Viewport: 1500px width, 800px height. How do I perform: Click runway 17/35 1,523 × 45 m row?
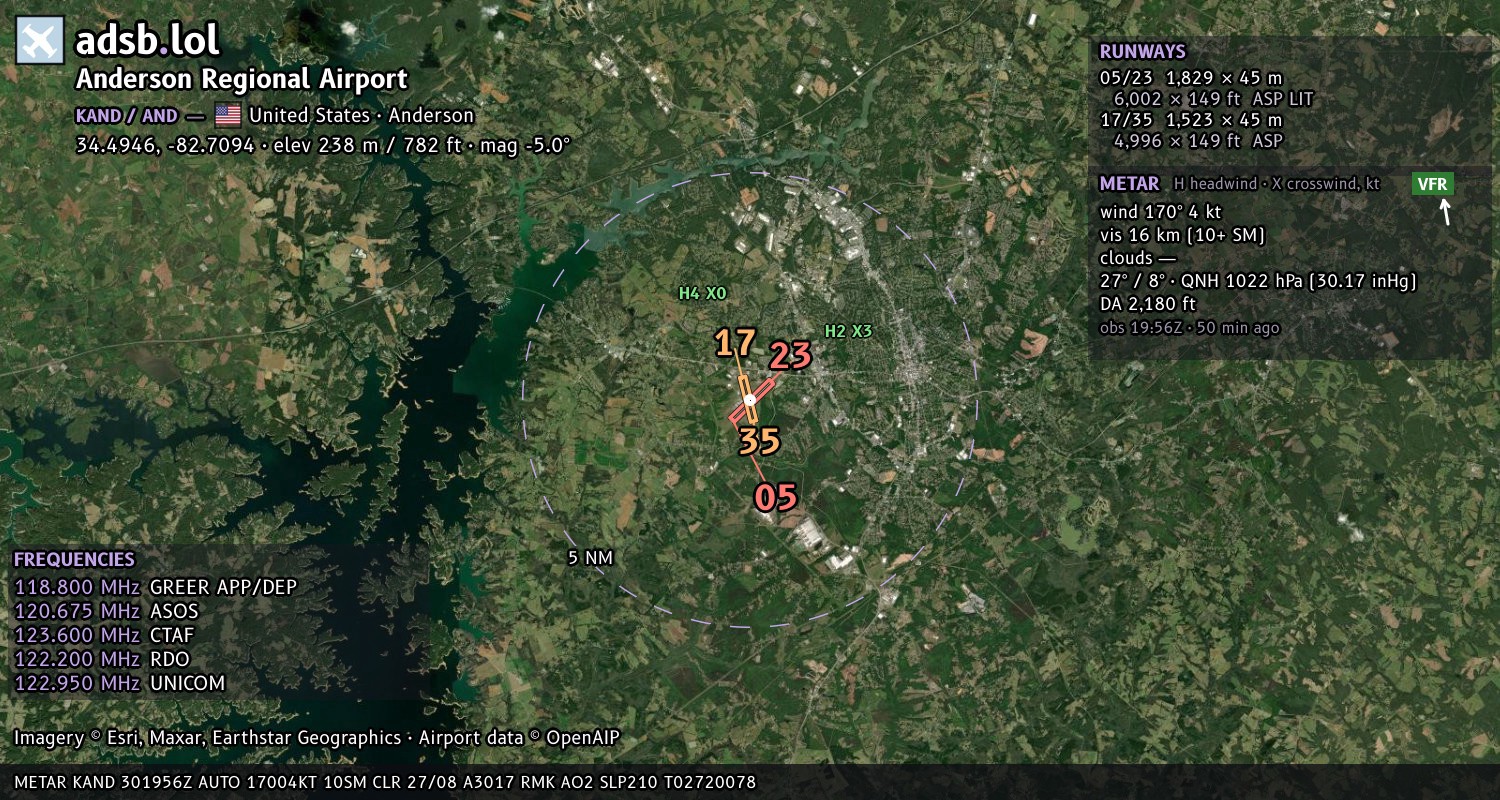click(1191, 119)
